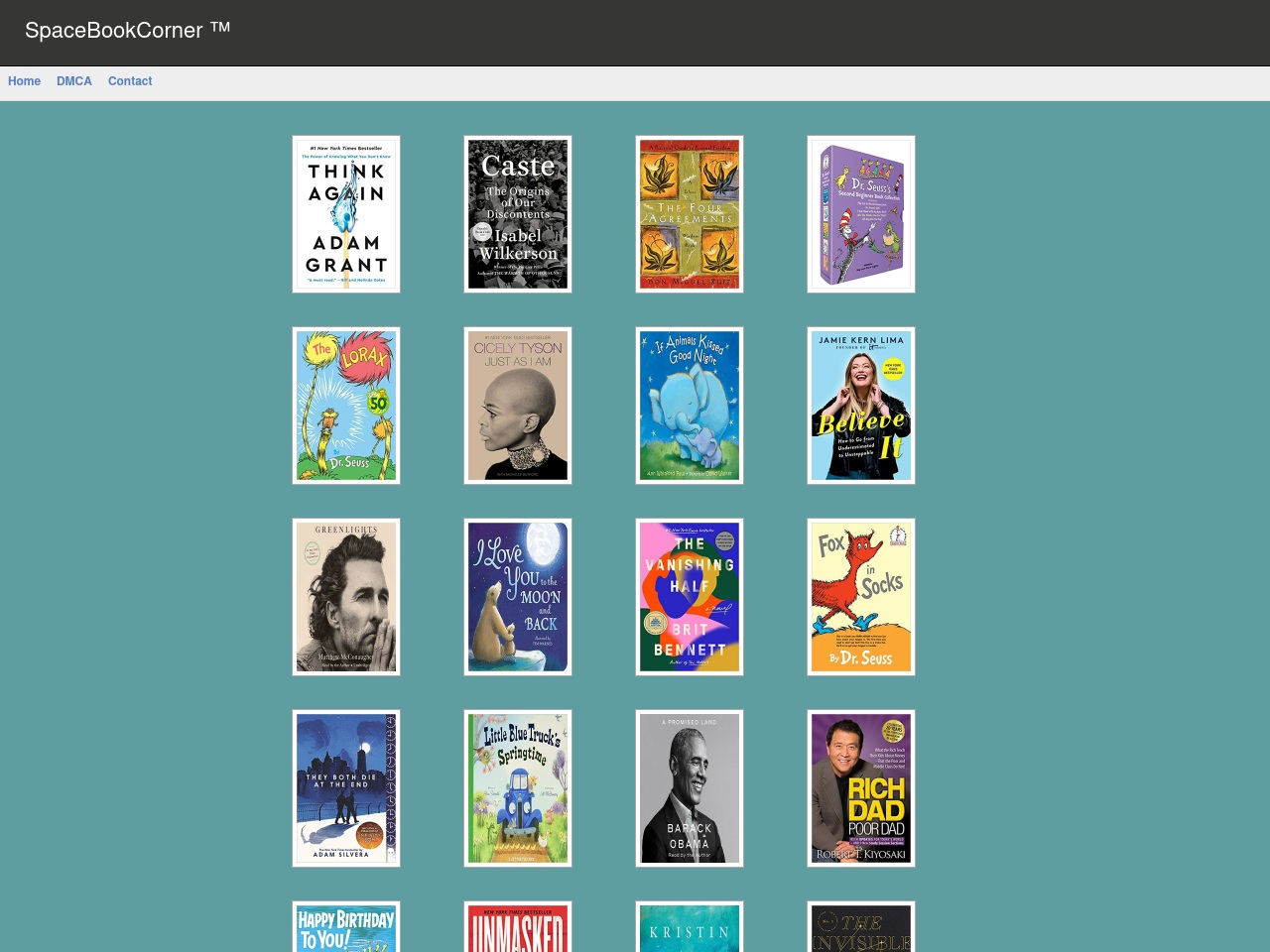Open If Animals Kissed Good Night cover
The image size is (1270, 952).
click(690, 406)
